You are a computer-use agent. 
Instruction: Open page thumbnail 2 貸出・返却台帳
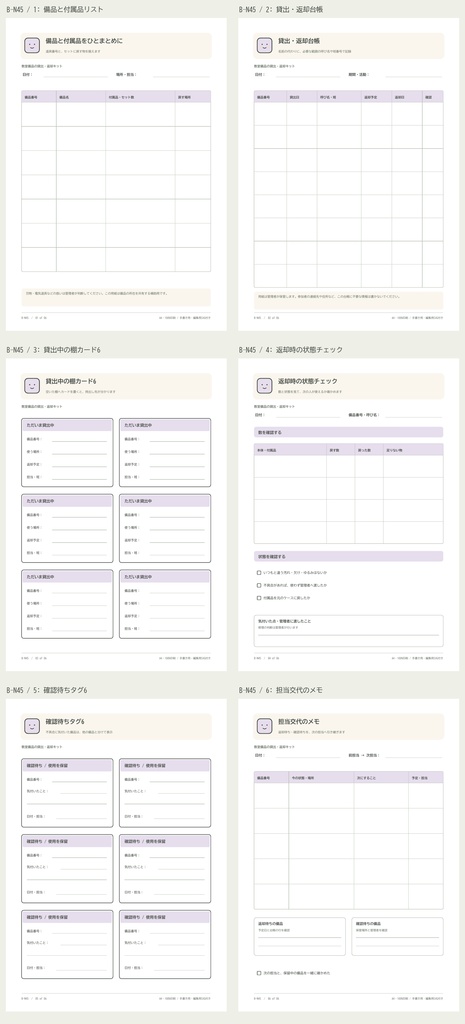click(349, 174)
